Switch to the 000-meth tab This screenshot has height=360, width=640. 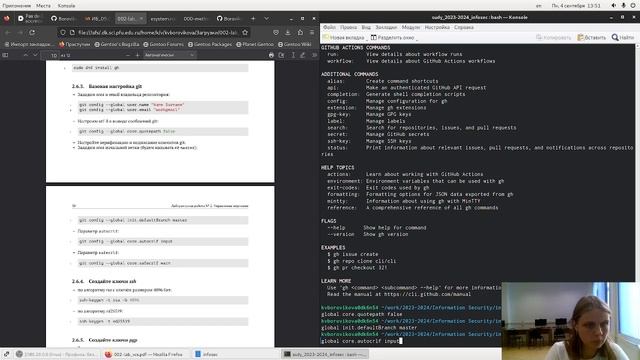coord(196,19)
